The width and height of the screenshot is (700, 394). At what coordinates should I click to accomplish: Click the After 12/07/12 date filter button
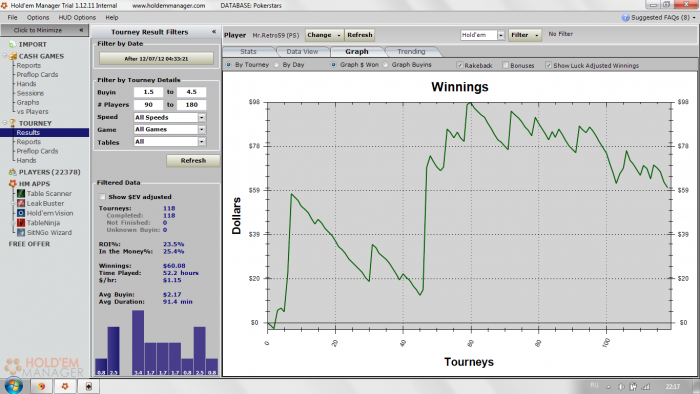[x=156, y=58]
